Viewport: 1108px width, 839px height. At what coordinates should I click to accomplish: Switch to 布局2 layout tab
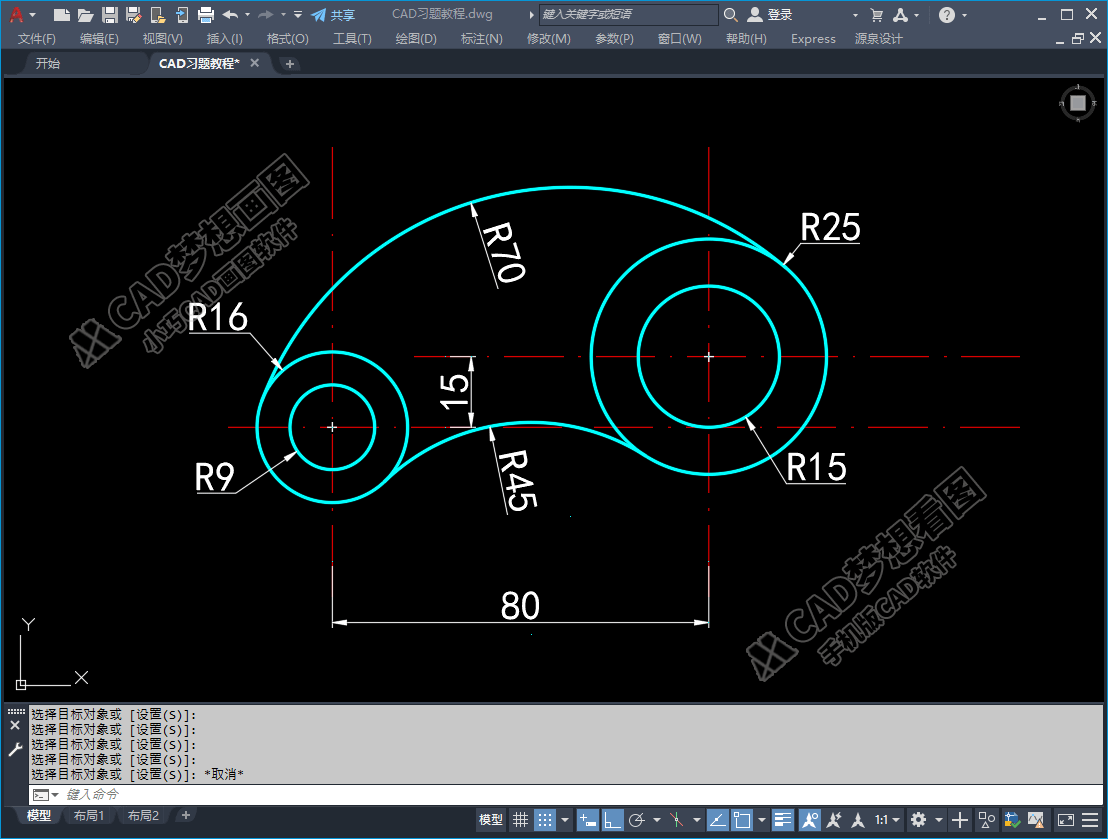143,816
